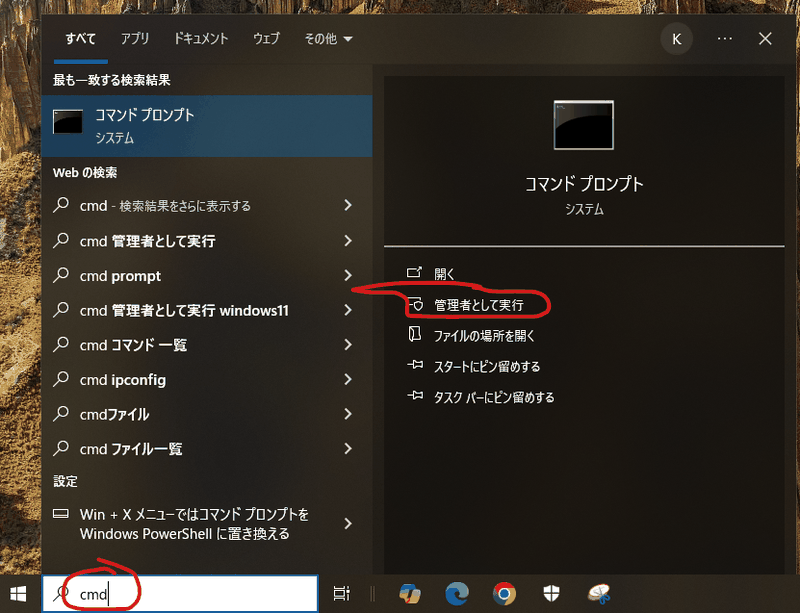Click cmd 管理者として実行 windows11 suggestion text
The image size is (800, 613).
click(x=184, y=310)
